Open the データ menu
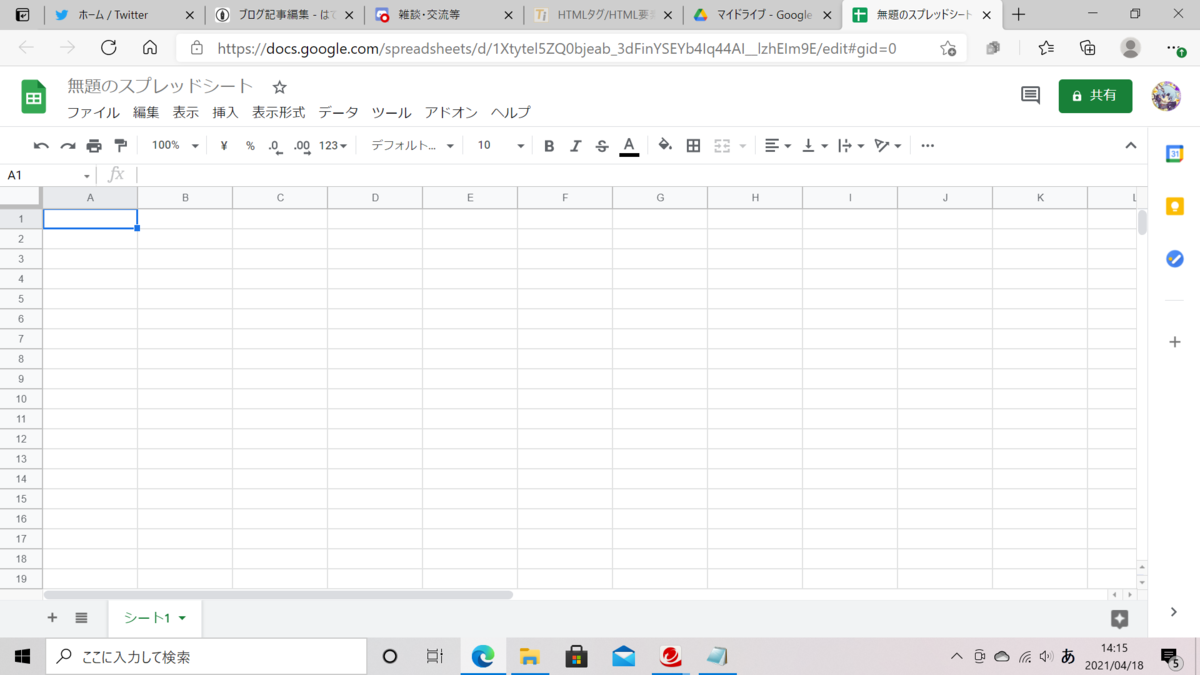 tap(338, 112)
